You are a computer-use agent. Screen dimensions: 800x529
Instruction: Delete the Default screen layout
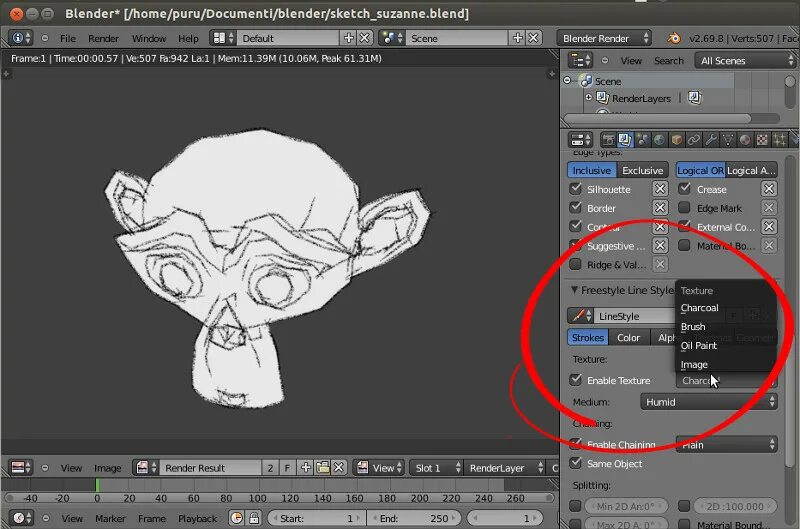pyautogui.click(x=364, y=38)
